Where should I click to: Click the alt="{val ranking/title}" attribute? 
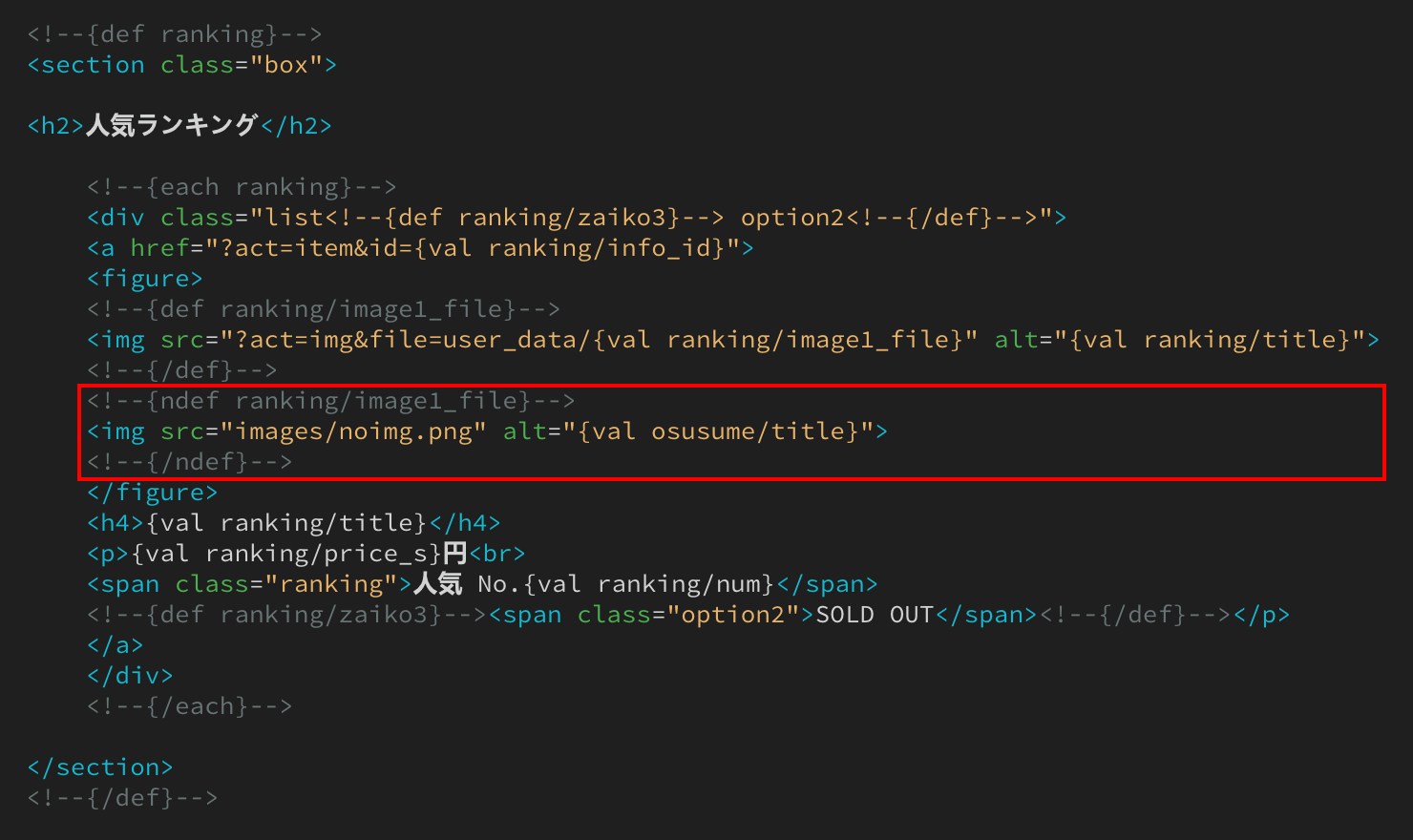[1180, 340]
